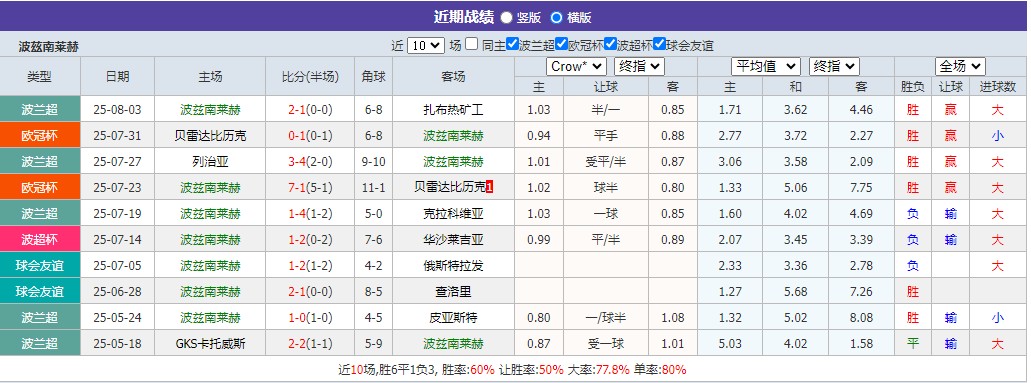The width and height of the screenshot is (1031, 383).
Task: Click the 波兰超 league label on 25-05-18
Action: coord(40,344)
